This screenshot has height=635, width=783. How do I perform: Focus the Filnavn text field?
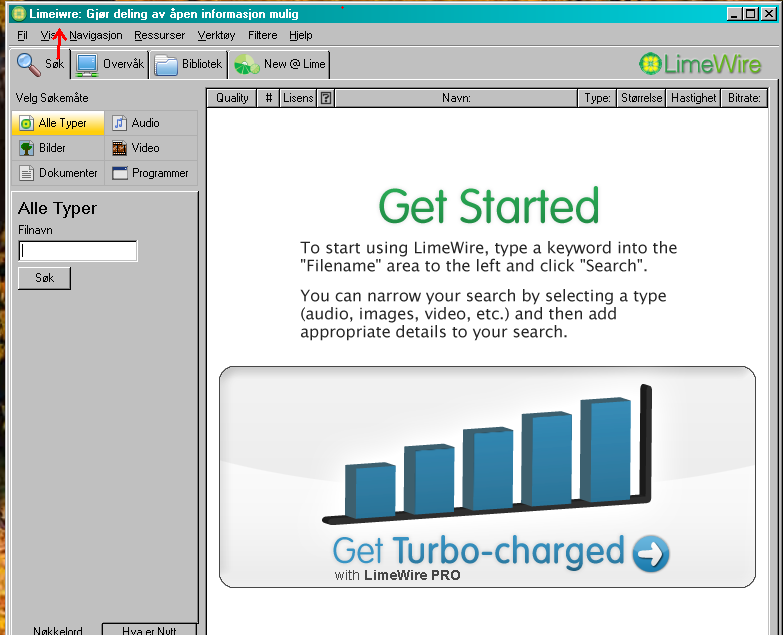pos(78,251)
